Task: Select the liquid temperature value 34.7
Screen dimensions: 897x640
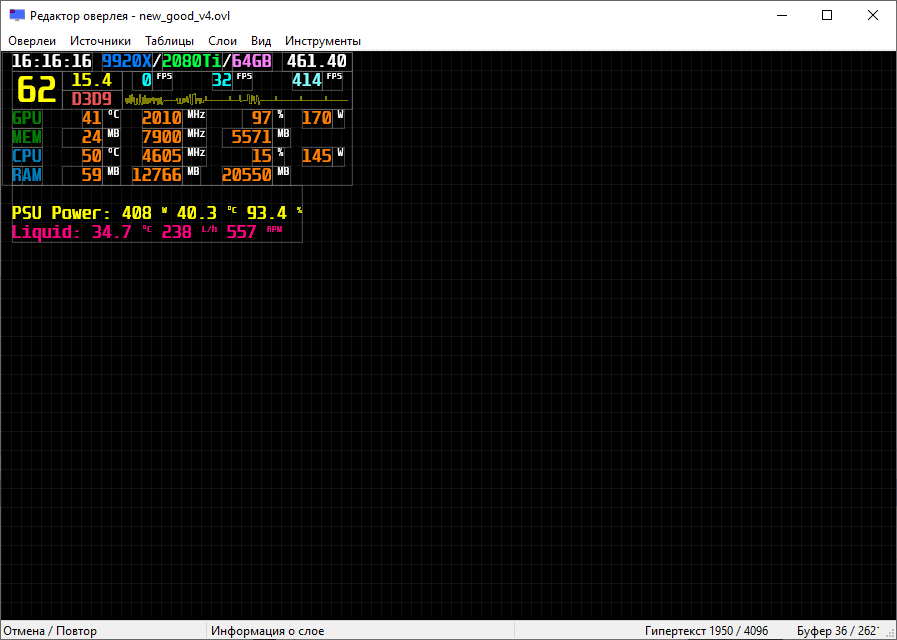Action: (112, 232)
